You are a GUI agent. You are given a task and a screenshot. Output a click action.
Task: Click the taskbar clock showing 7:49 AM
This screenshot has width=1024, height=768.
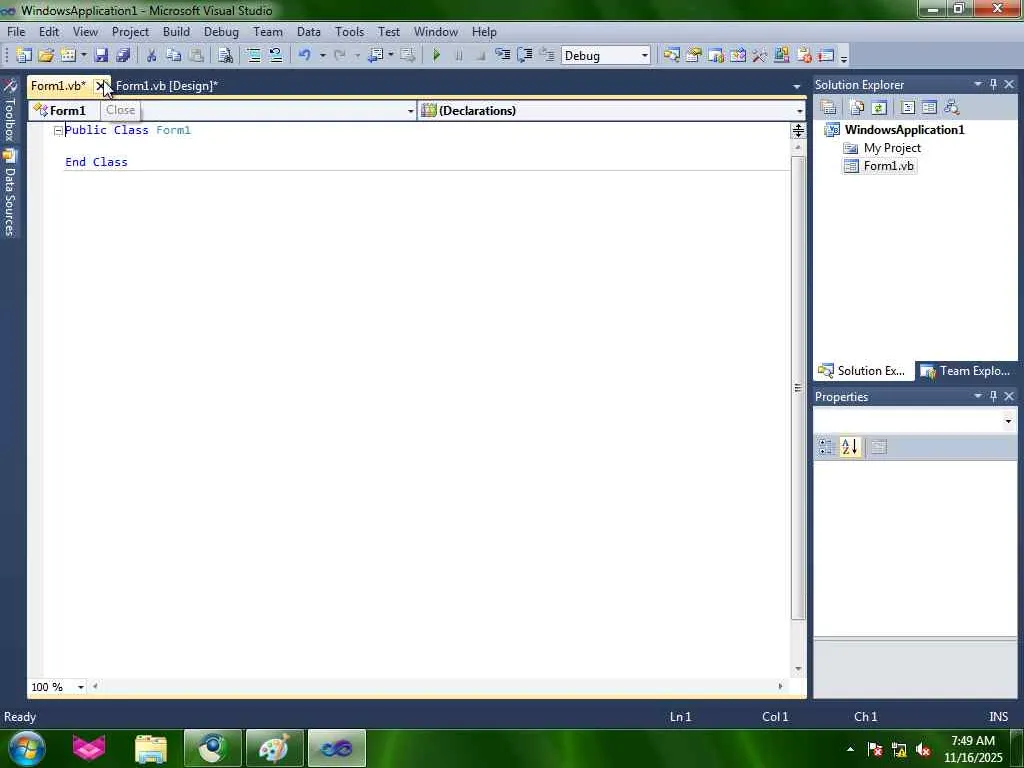tap(973, 749)
